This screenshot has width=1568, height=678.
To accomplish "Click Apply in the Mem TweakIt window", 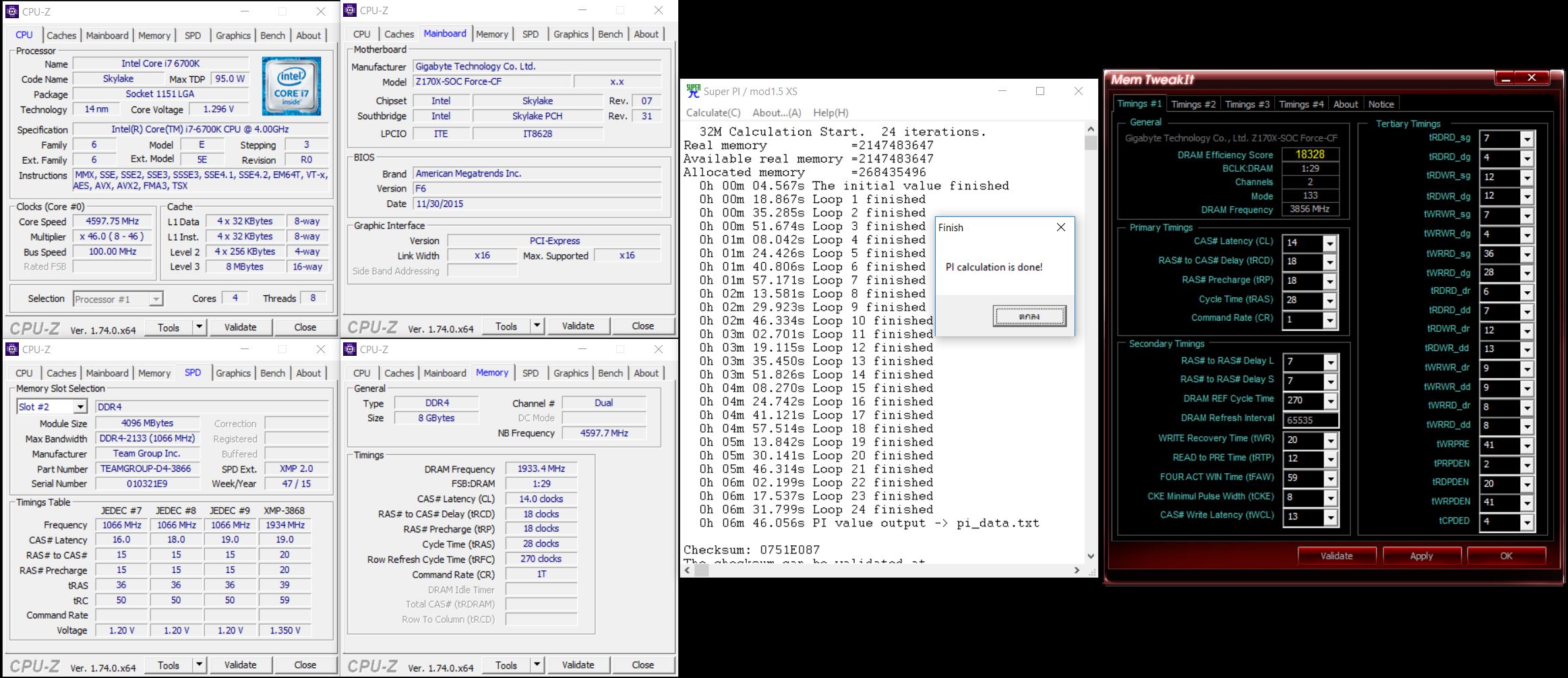I will click(1421, 556).
